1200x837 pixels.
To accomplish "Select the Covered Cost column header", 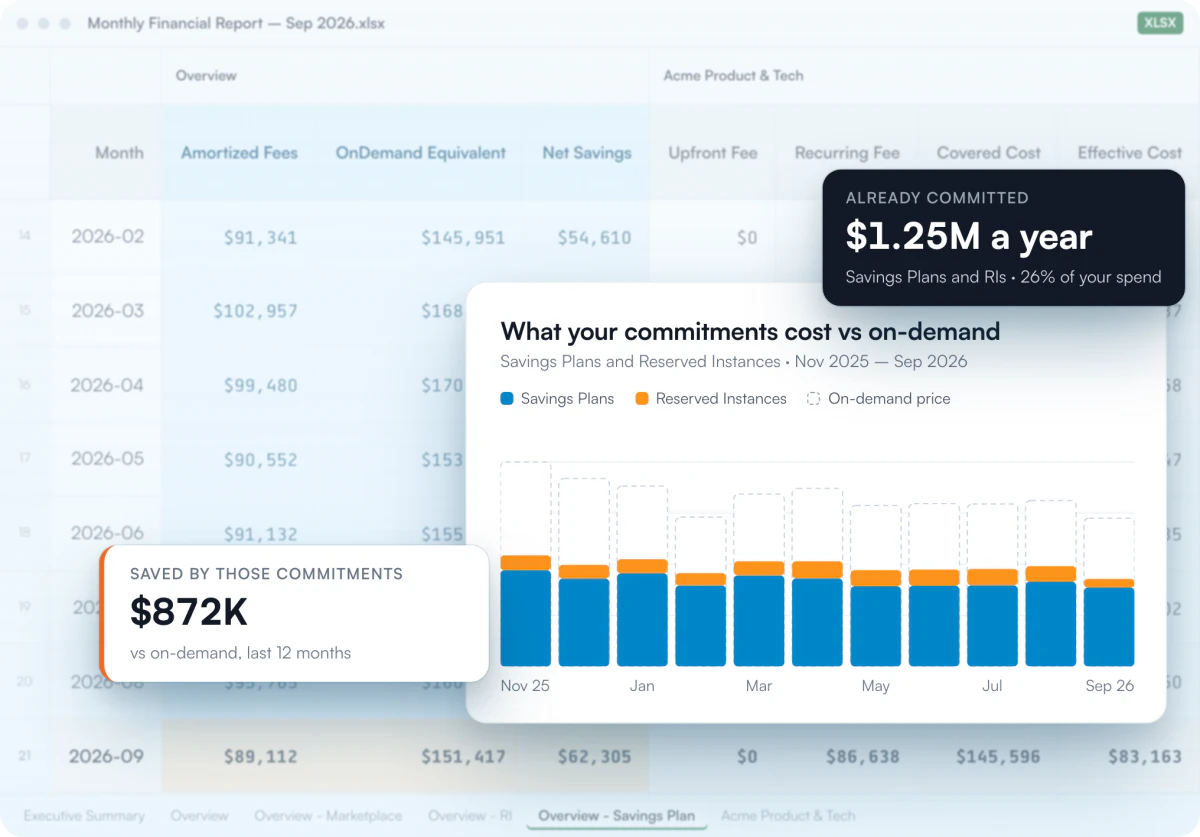I will (x=989, y=153).
